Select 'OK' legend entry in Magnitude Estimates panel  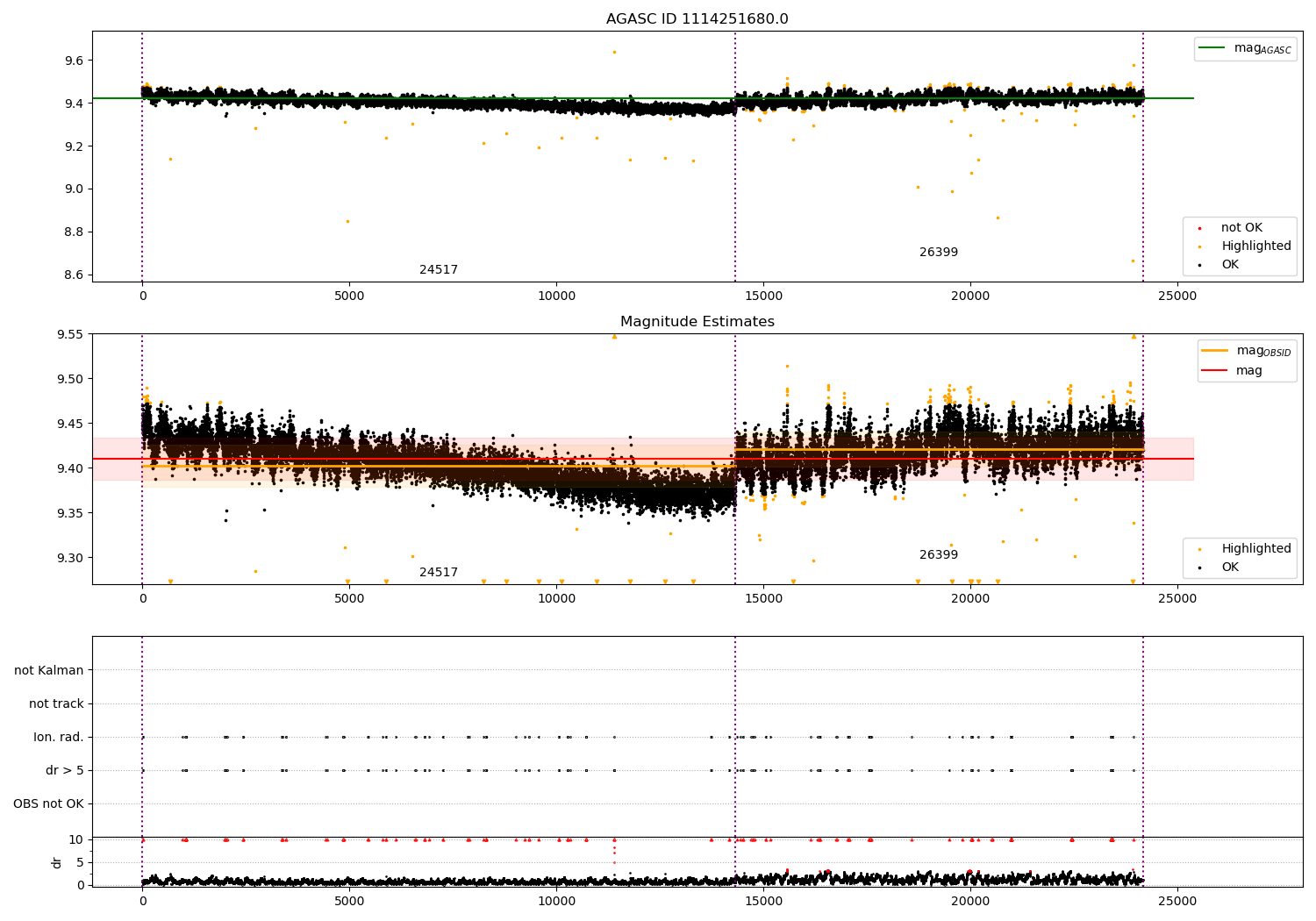coord(1230,568)
